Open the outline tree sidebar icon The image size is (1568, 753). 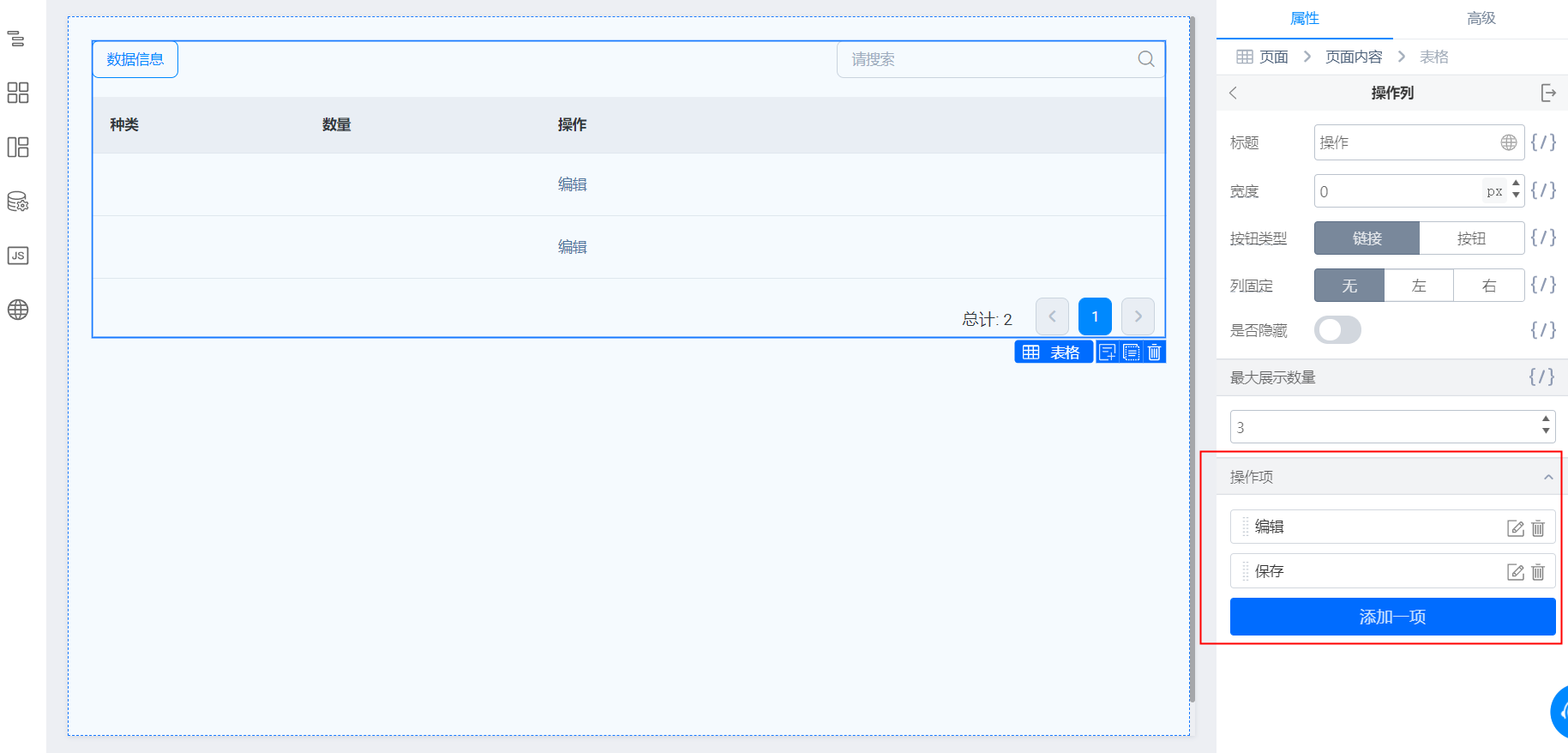click(17, 39)
